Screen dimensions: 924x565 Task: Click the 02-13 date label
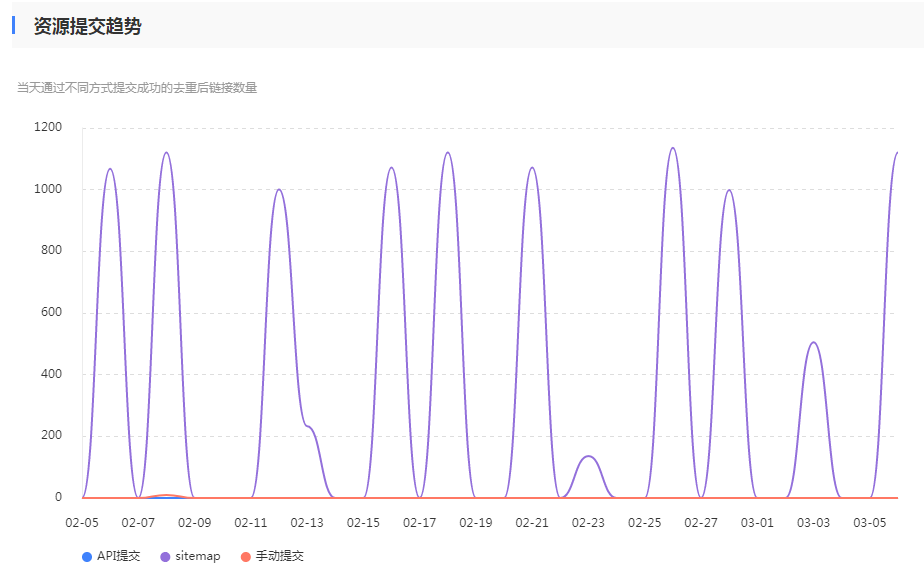tap(307, 523)
